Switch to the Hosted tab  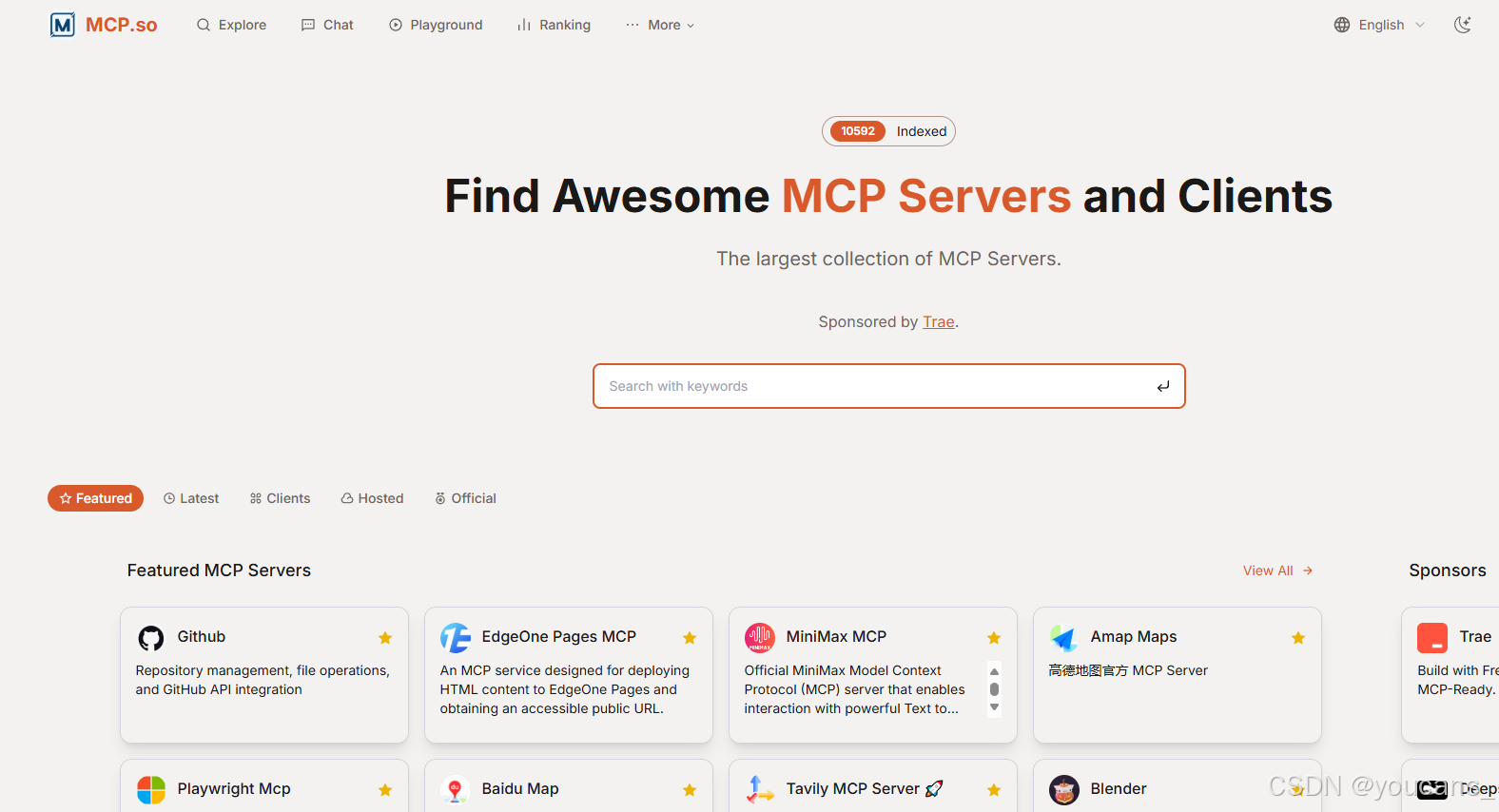pos(372,498)
